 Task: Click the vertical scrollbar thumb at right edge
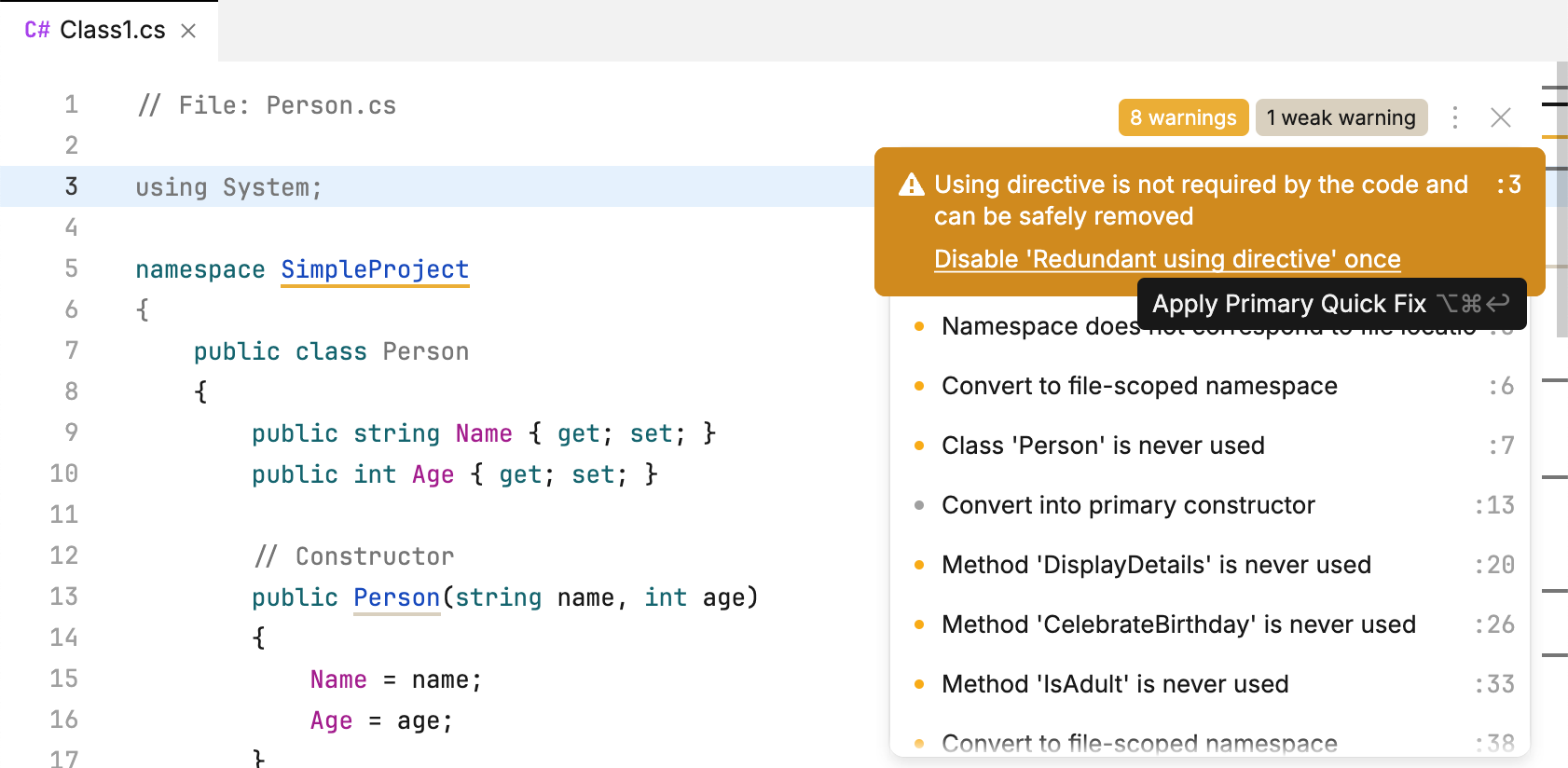(x=1561, y=200)
